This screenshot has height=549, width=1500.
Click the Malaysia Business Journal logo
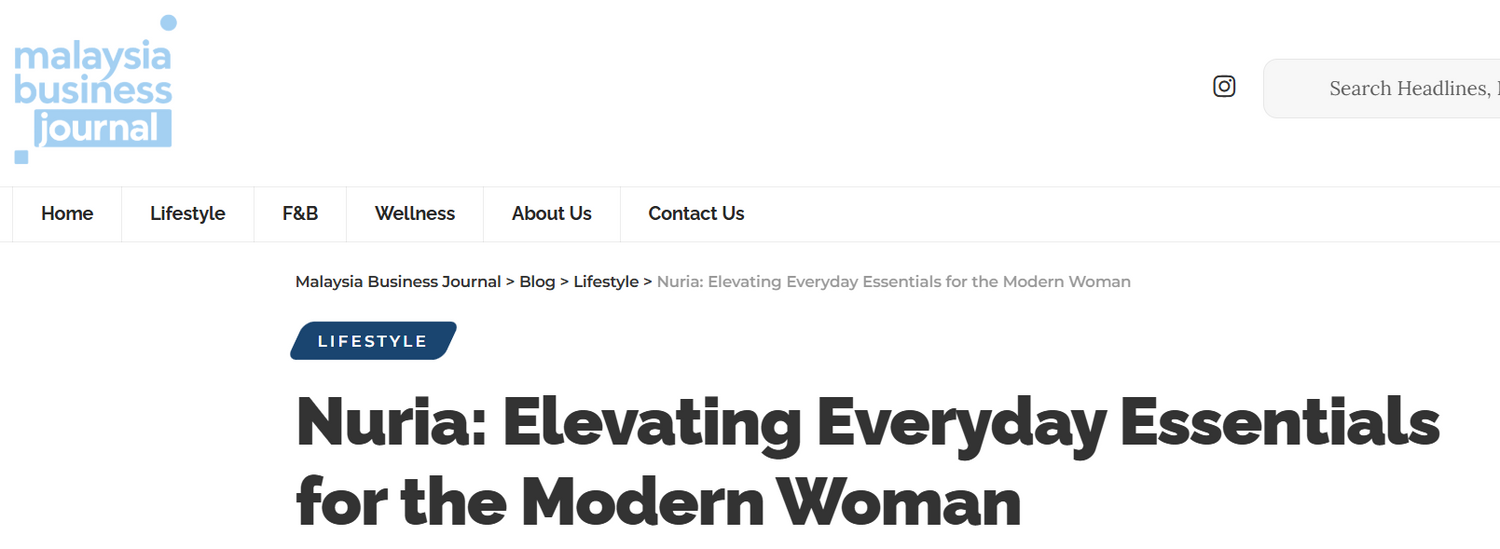click(x=93, y=90)
